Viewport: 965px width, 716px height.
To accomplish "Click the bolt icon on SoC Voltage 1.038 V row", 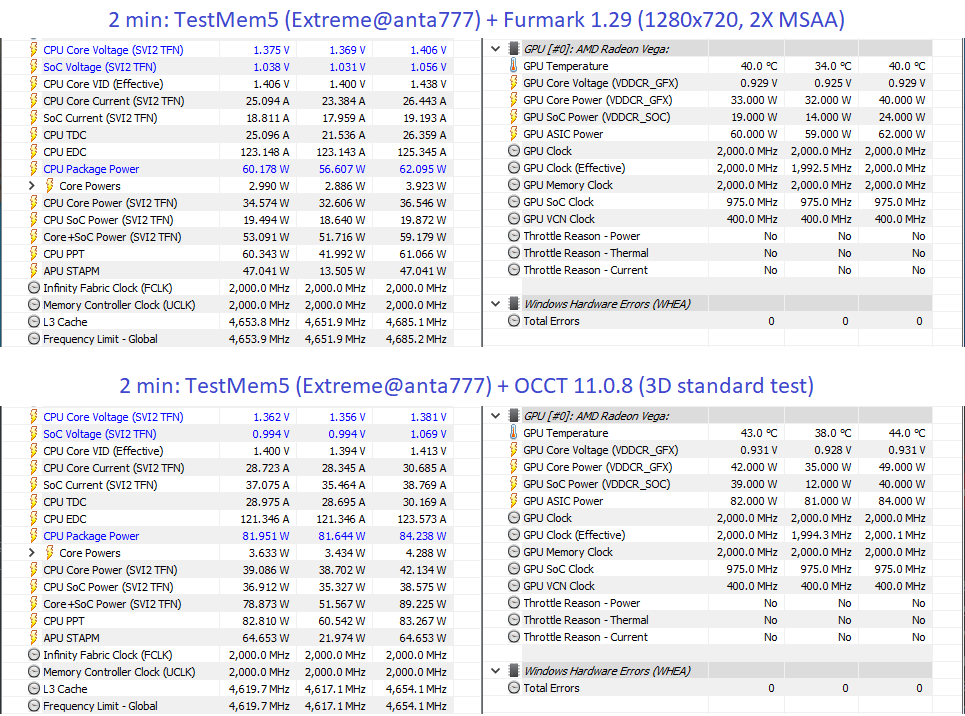I will 34,66.
